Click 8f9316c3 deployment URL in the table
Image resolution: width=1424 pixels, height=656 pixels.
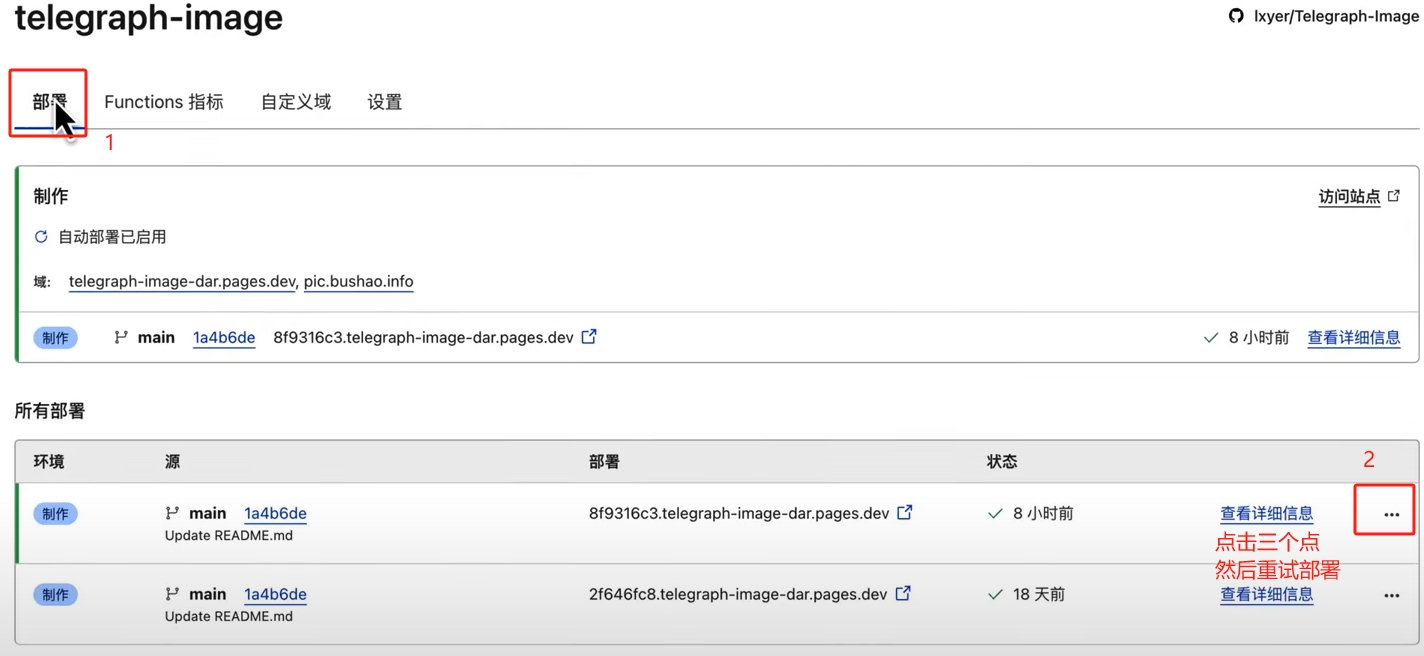click(x=739, y=514)
